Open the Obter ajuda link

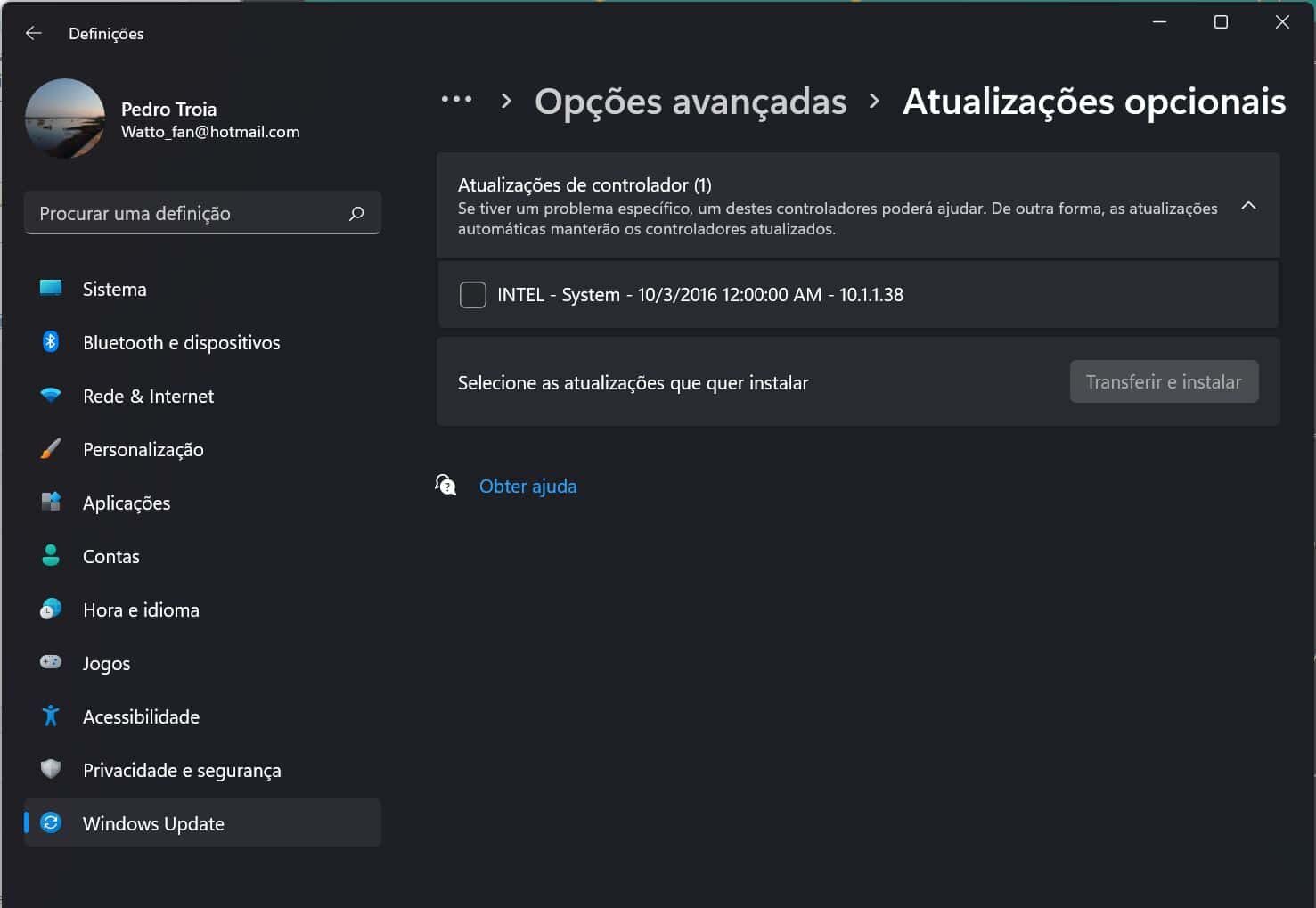[x=527, y=486]
